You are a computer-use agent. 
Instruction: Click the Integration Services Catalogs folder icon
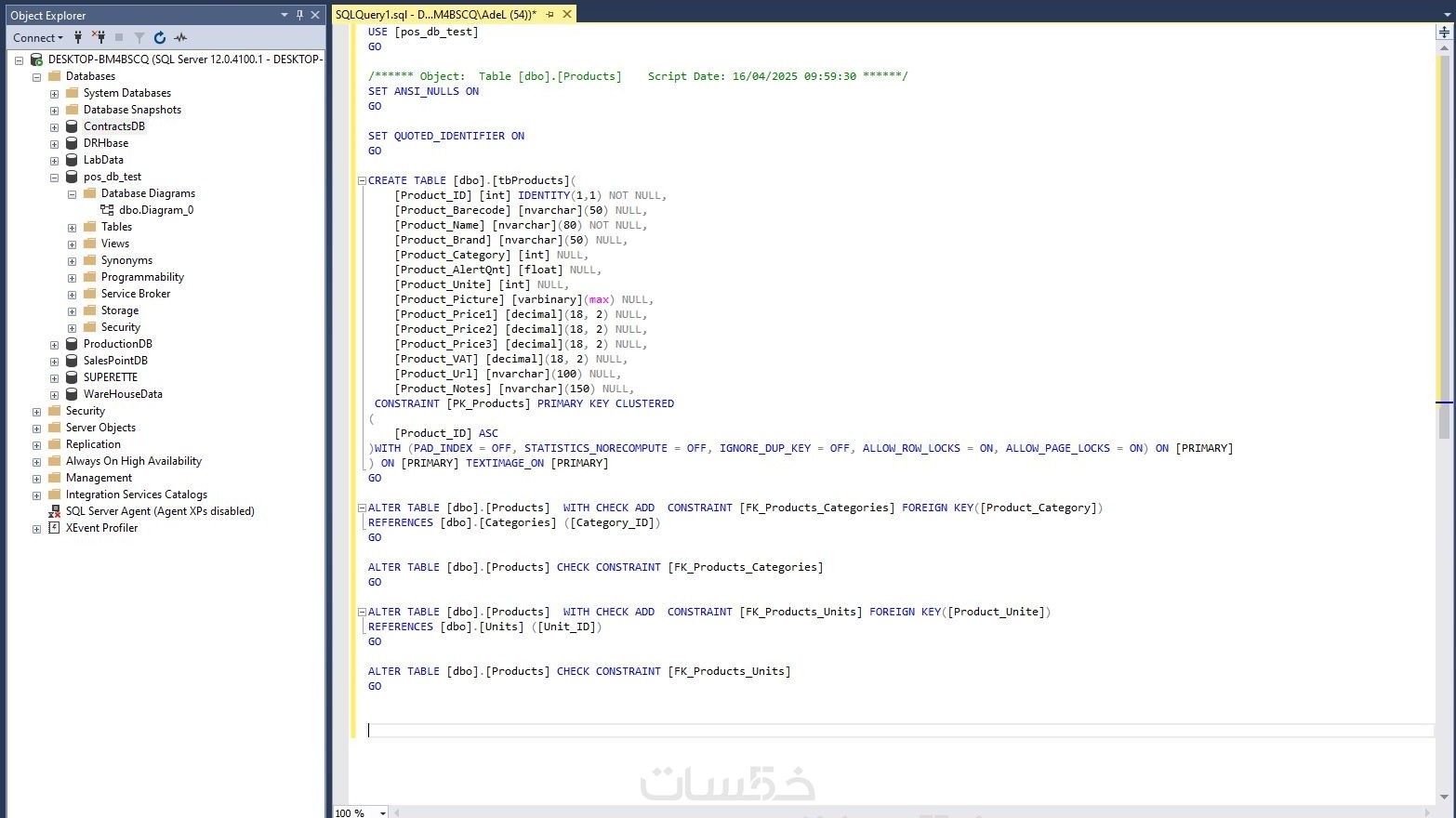pos(54,495)
